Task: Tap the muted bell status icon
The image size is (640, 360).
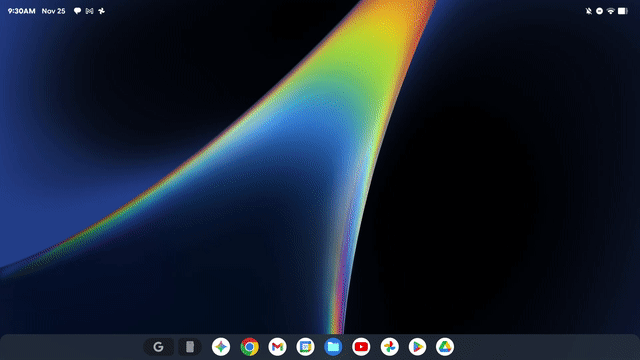Action: click(x=589, y=11)
